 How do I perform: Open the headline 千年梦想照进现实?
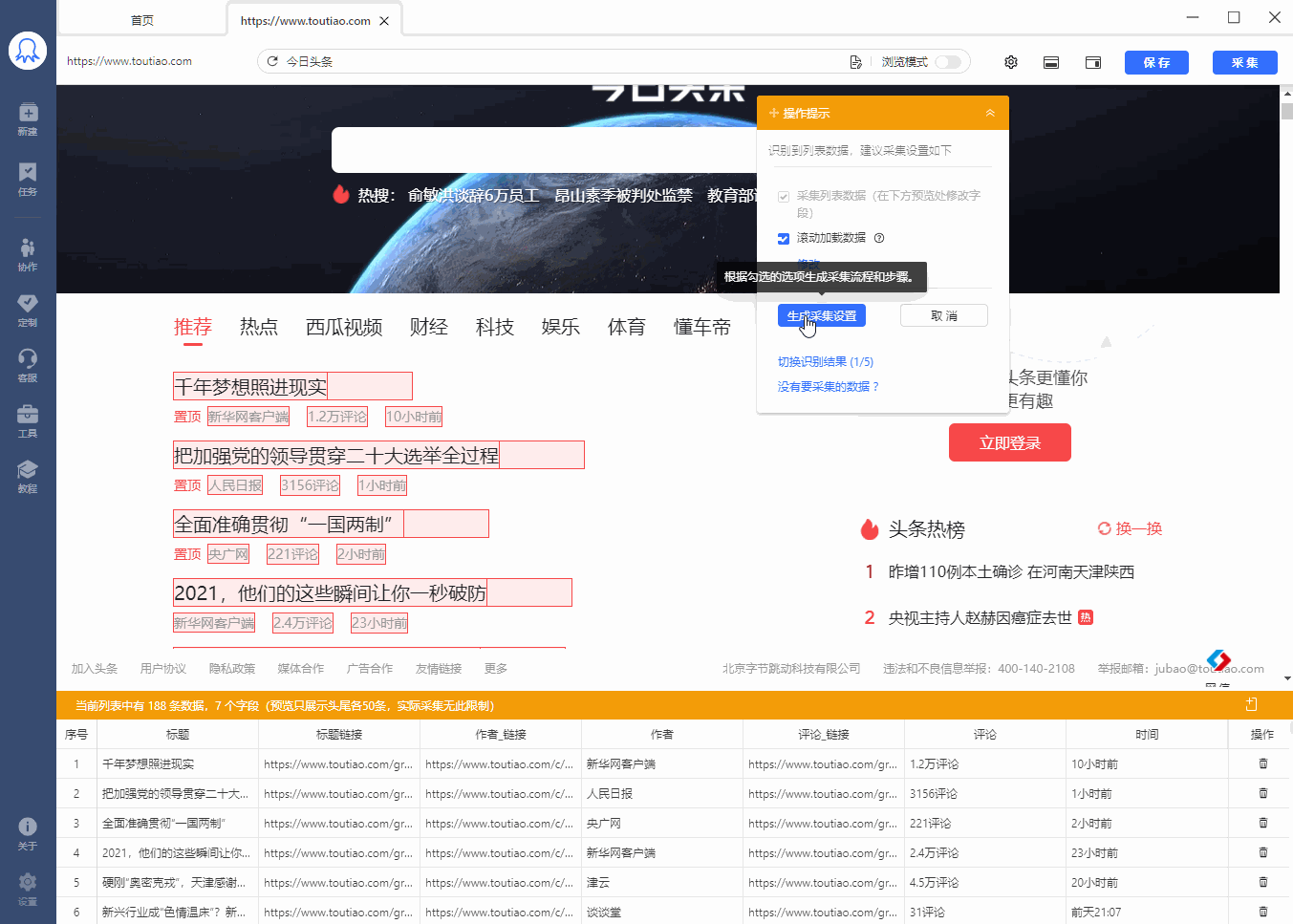[250, 386]
